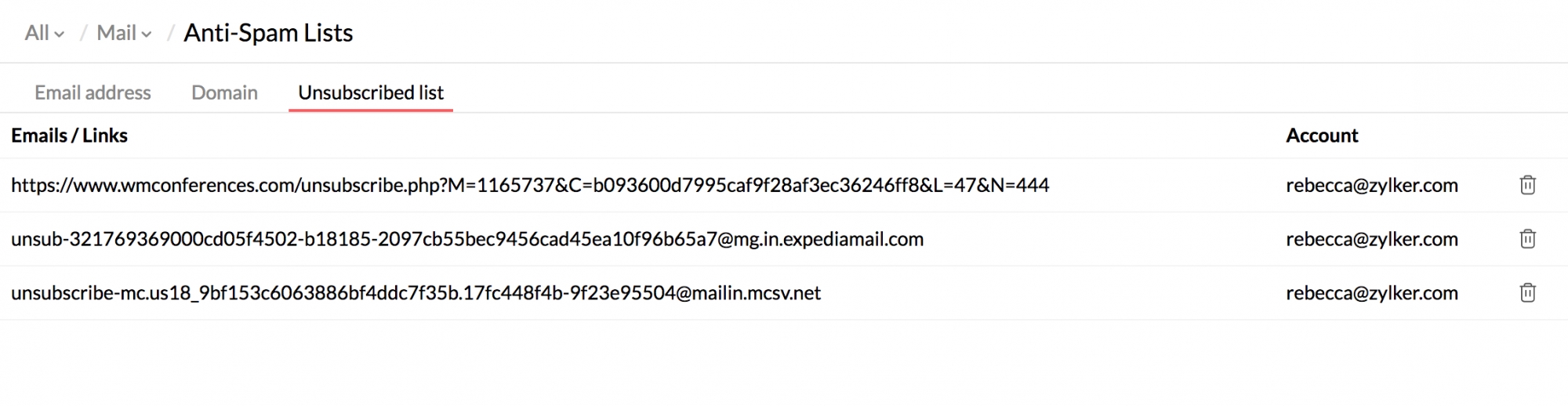The image size is (1568, 406).
Task: Switch to the Email address tab
Action: coord(93,92)
